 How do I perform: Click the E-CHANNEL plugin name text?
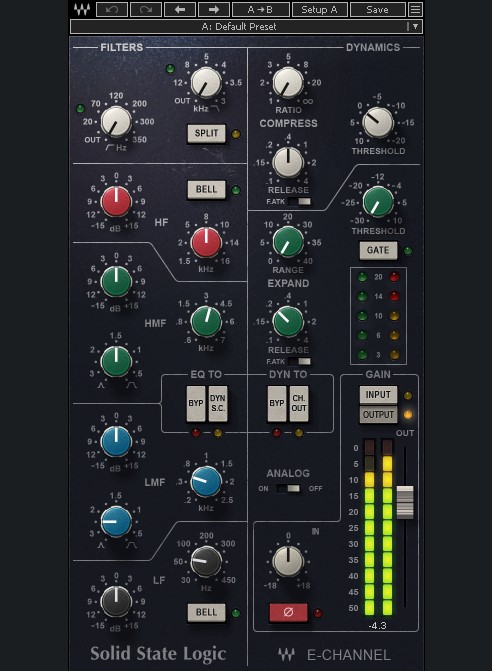[349, 655]
